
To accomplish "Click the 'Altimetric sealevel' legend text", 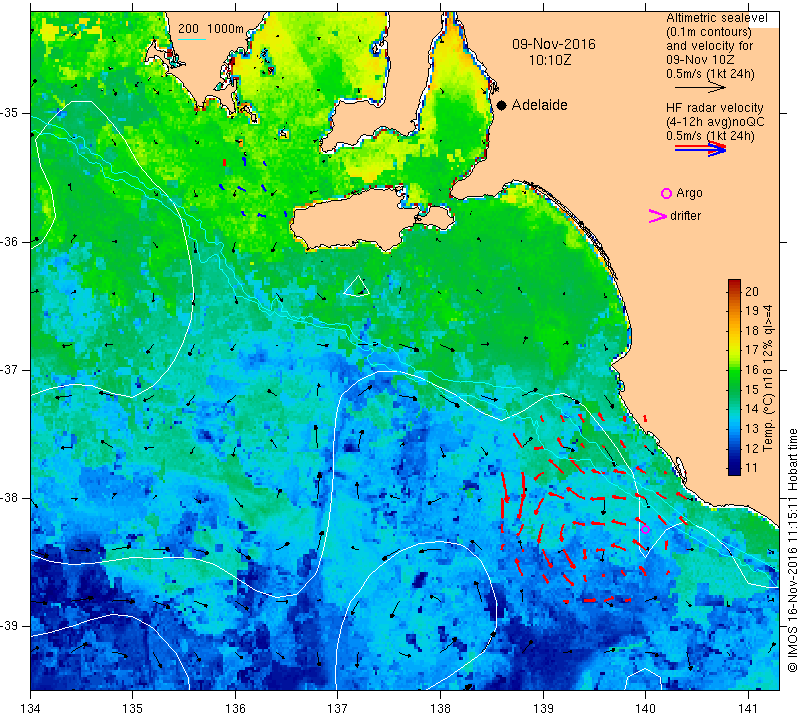I will pyautogui.click(x=716, y=18).
